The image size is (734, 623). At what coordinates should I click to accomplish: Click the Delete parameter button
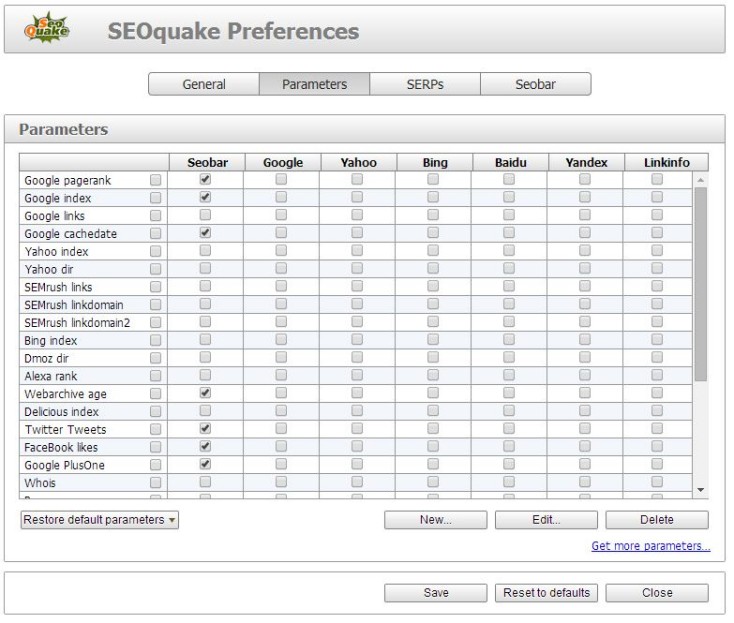(657, 520)
